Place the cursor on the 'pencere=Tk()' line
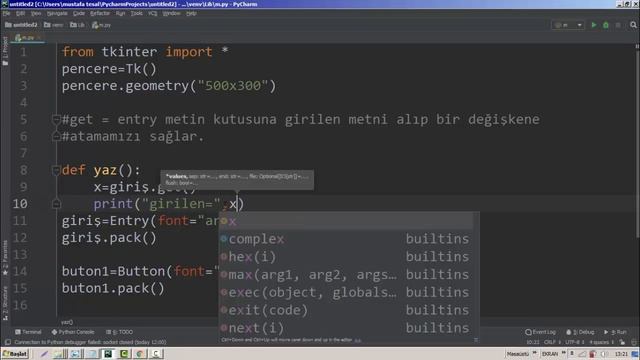The height and width of the screenshot is (360, 640). tap(109, 69)
